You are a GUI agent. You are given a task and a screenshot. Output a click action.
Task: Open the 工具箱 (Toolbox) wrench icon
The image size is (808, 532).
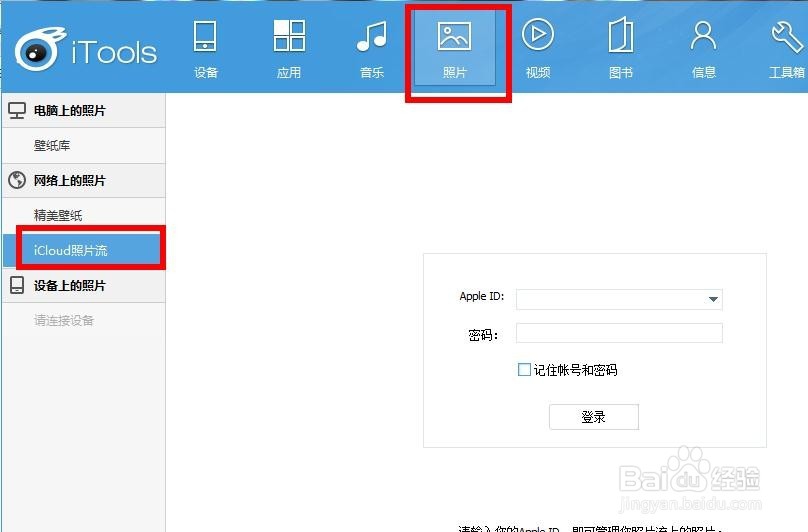[787, 36]
